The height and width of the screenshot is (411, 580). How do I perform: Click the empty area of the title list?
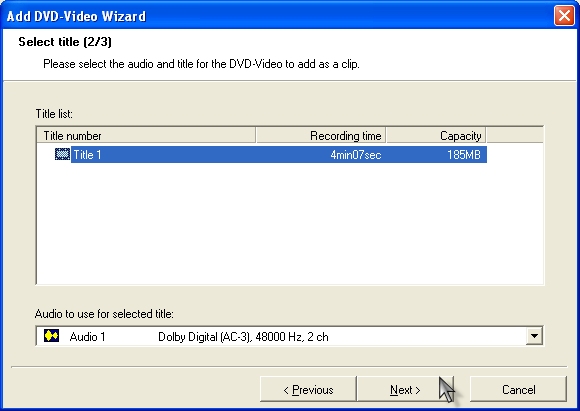[x=290, y=223]
